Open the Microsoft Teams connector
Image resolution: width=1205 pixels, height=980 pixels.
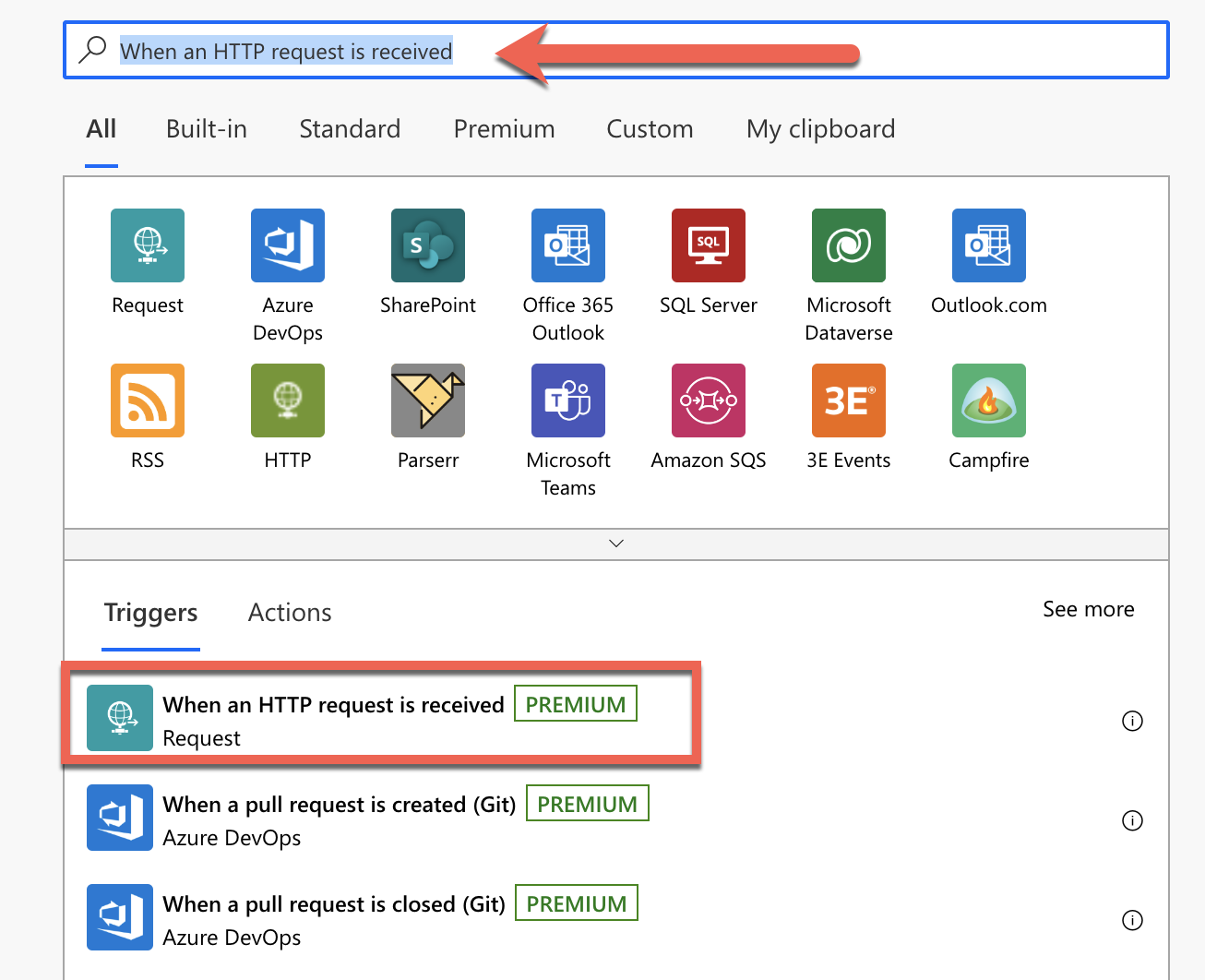[568, 400]
